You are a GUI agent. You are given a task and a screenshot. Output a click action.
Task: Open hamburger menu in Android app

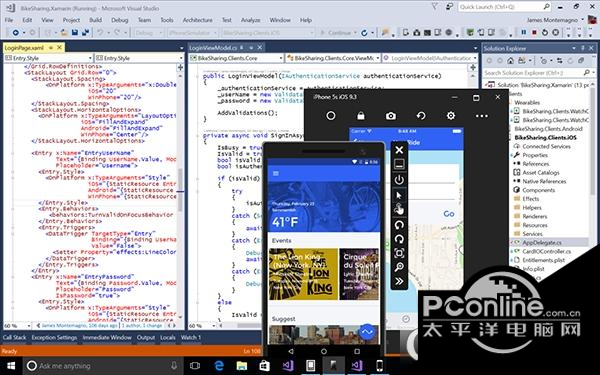[x=275, y=173]
